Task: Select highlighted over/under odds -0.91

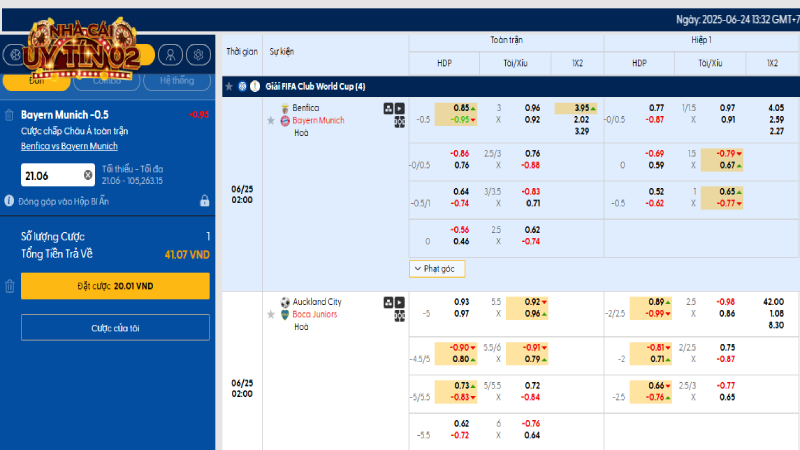Action: coord(531,347)
